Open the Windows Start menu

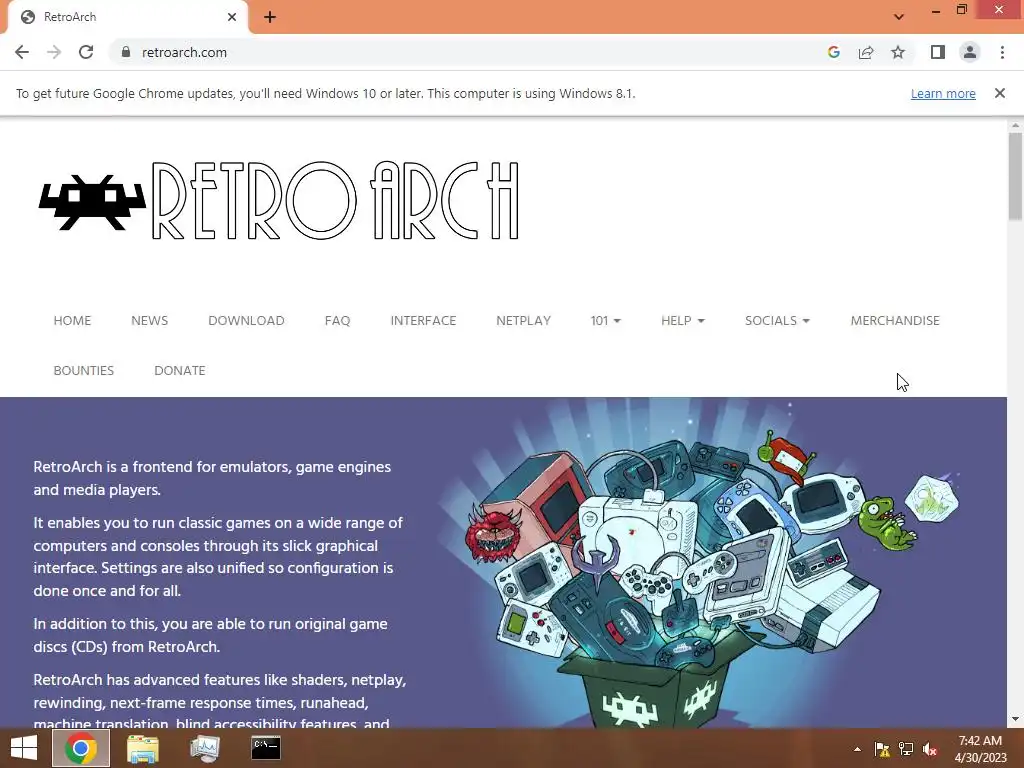coord(24,748)
